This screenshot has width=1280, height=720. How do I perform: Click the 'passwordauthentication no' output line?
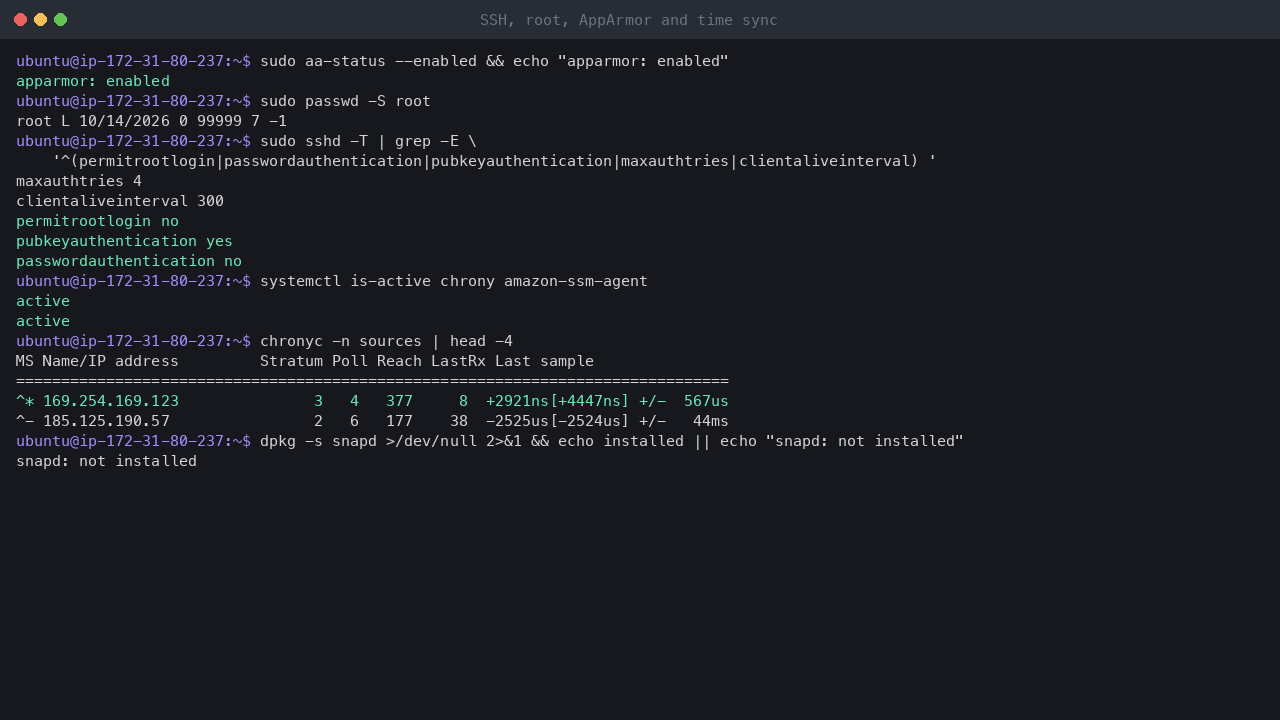129,261
